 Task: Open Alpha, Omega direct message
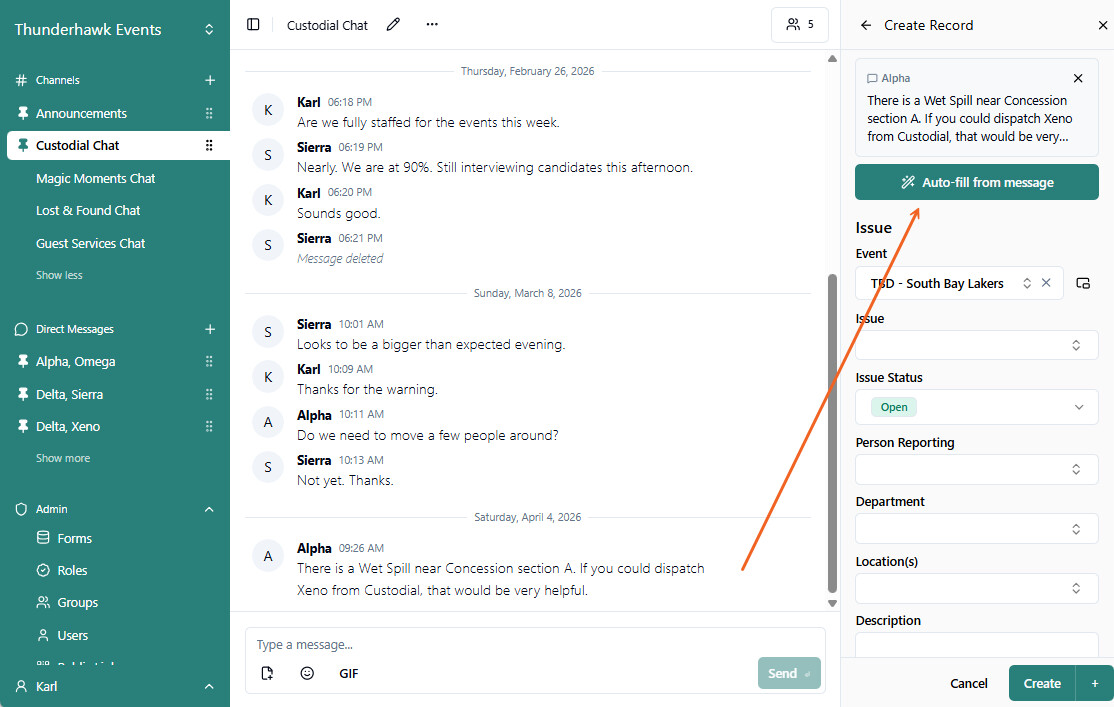(x=75, y=361)
